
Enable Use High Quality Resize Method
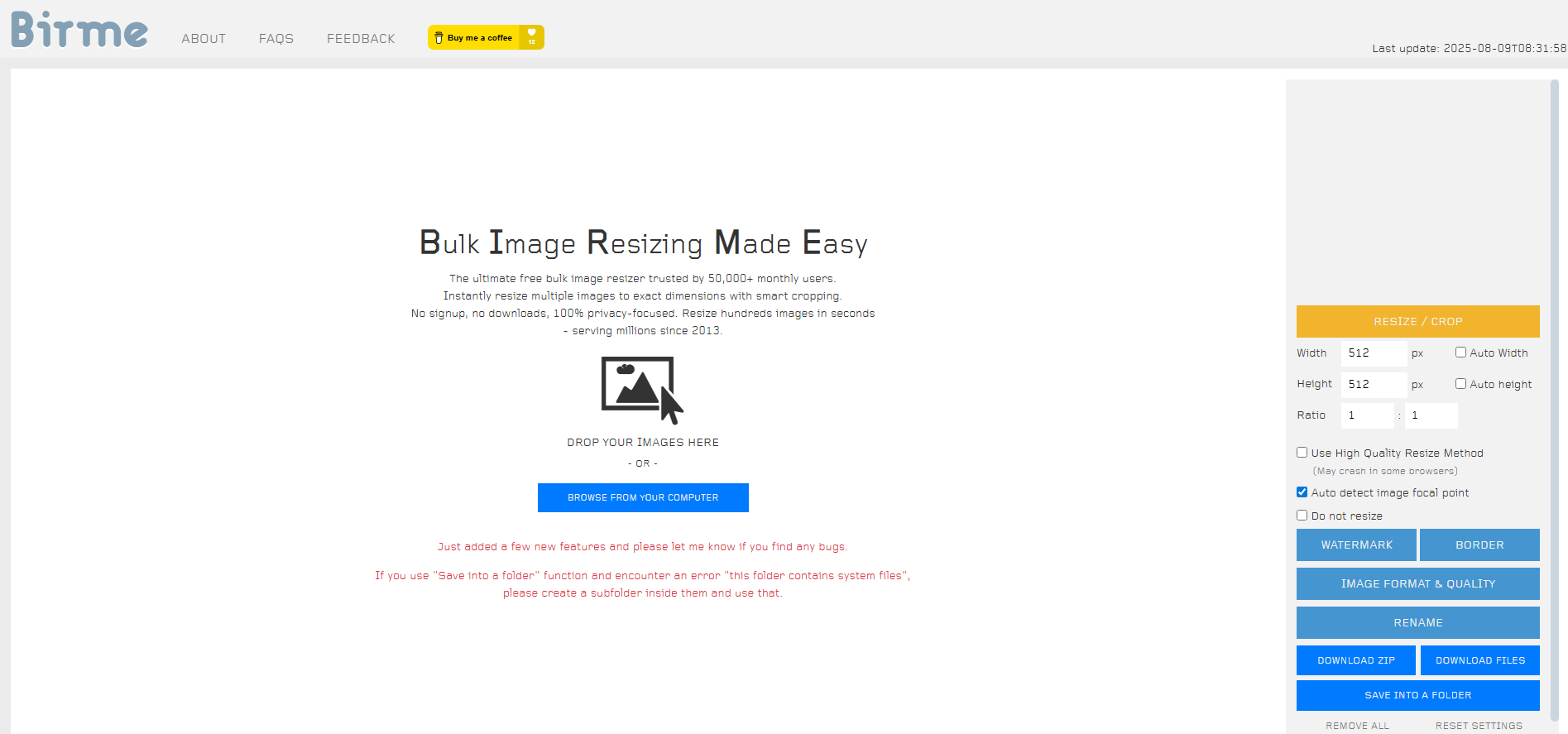pos(1302,453)
